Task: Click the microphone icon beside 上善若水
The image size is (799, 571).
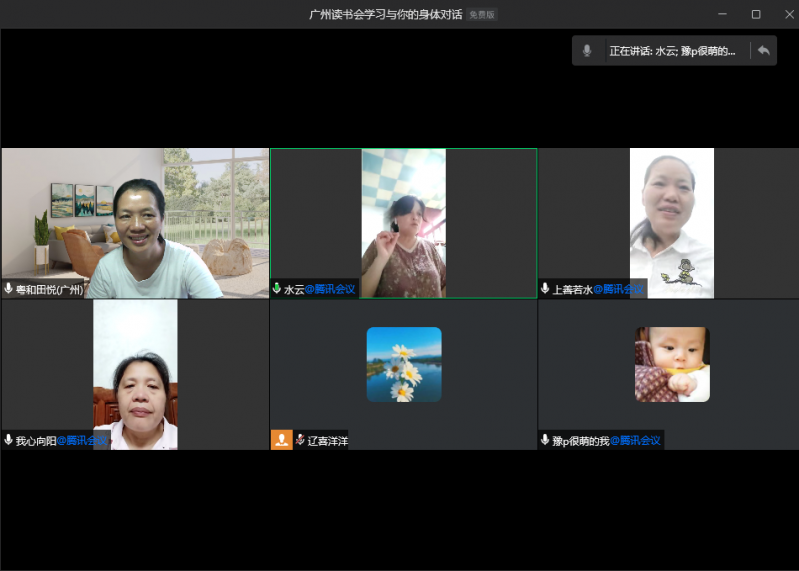Action: coord(545,289)
